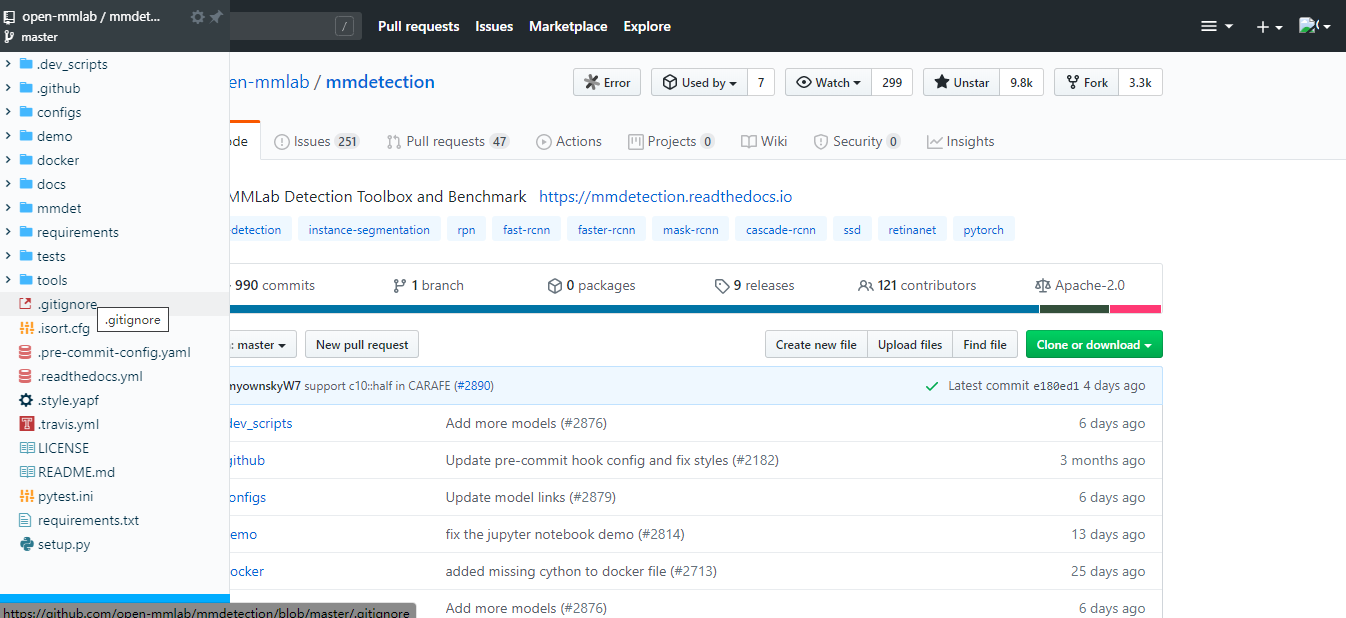
Task: Click the .readthedocs.yml file icon
Action: [x=26, y=376]
